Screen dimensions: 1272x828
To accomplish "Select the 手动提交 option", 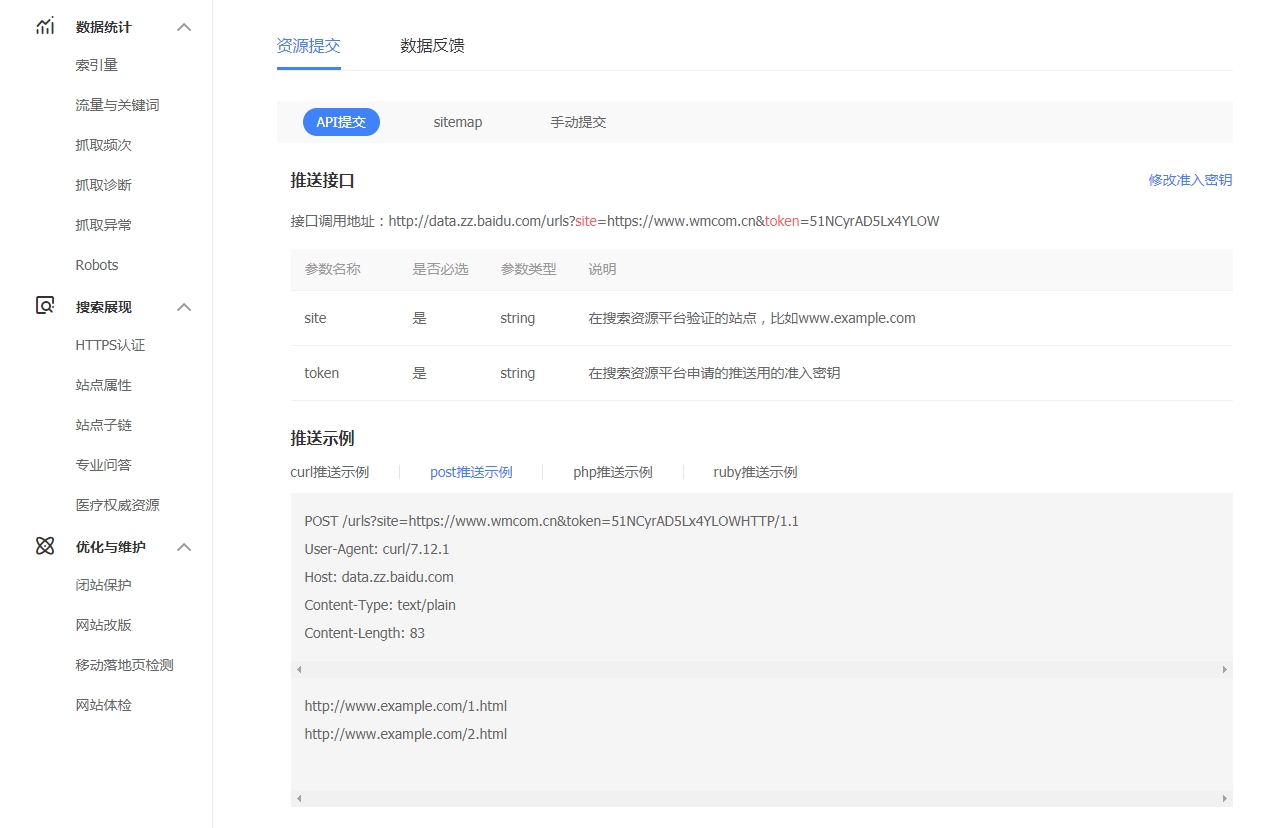I will tap(578, 122).
